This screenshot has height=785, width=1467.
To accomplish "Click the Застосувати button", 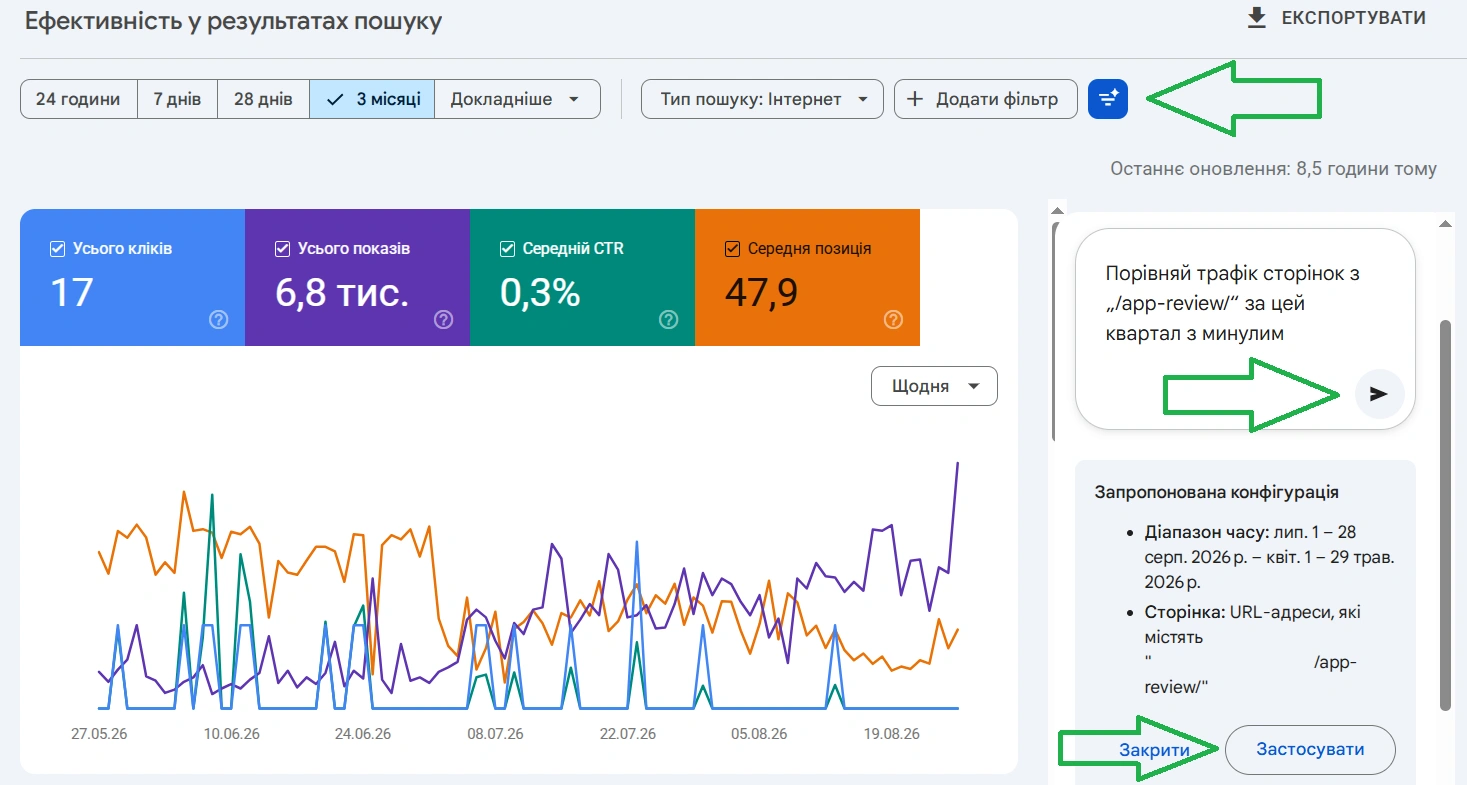I will [1310, 750].
